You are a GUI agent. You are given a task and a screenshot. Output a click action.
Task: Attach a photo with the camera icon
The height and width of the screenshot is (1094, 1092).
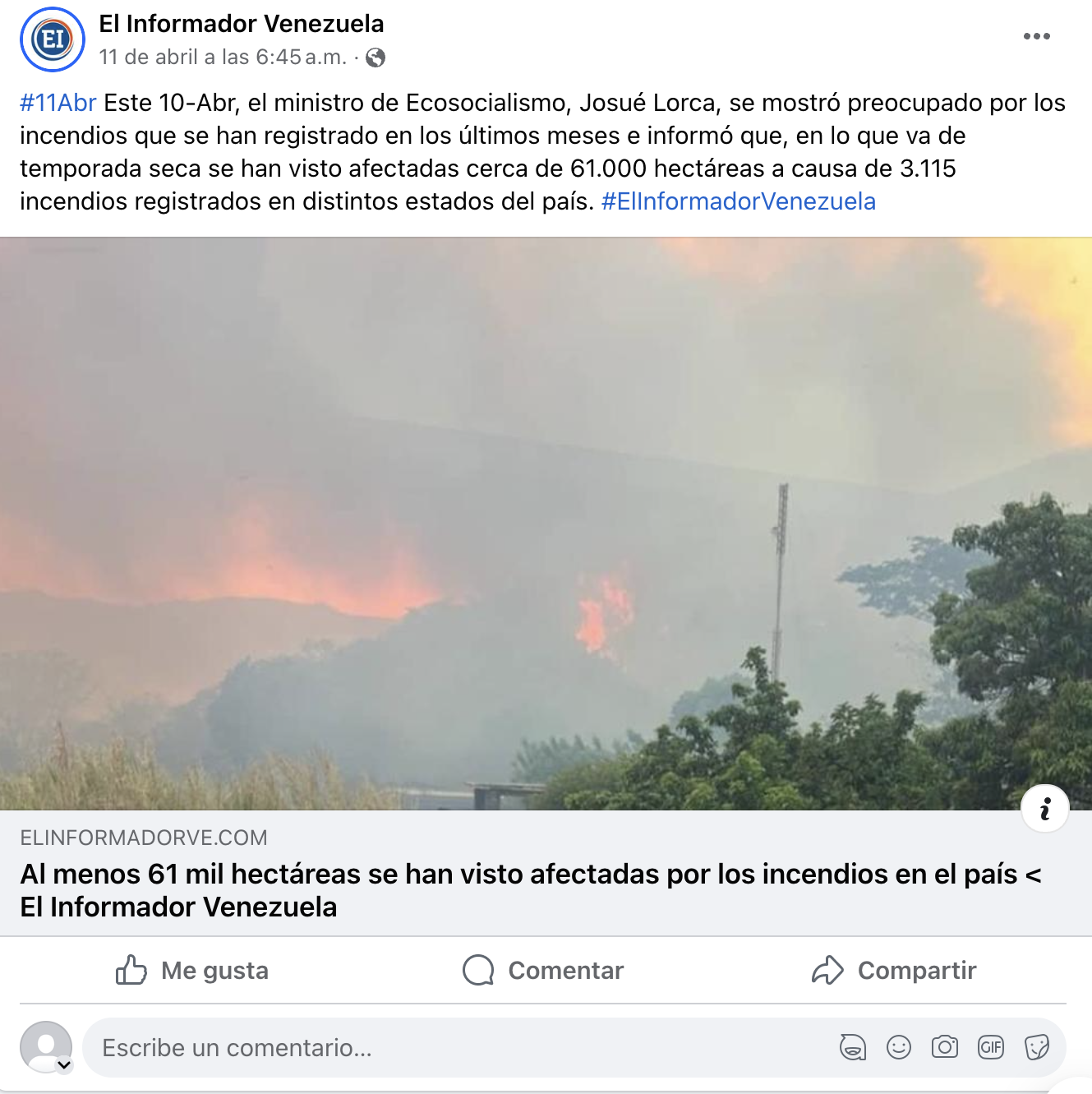pyautogui.click(x=945, y=1047)
